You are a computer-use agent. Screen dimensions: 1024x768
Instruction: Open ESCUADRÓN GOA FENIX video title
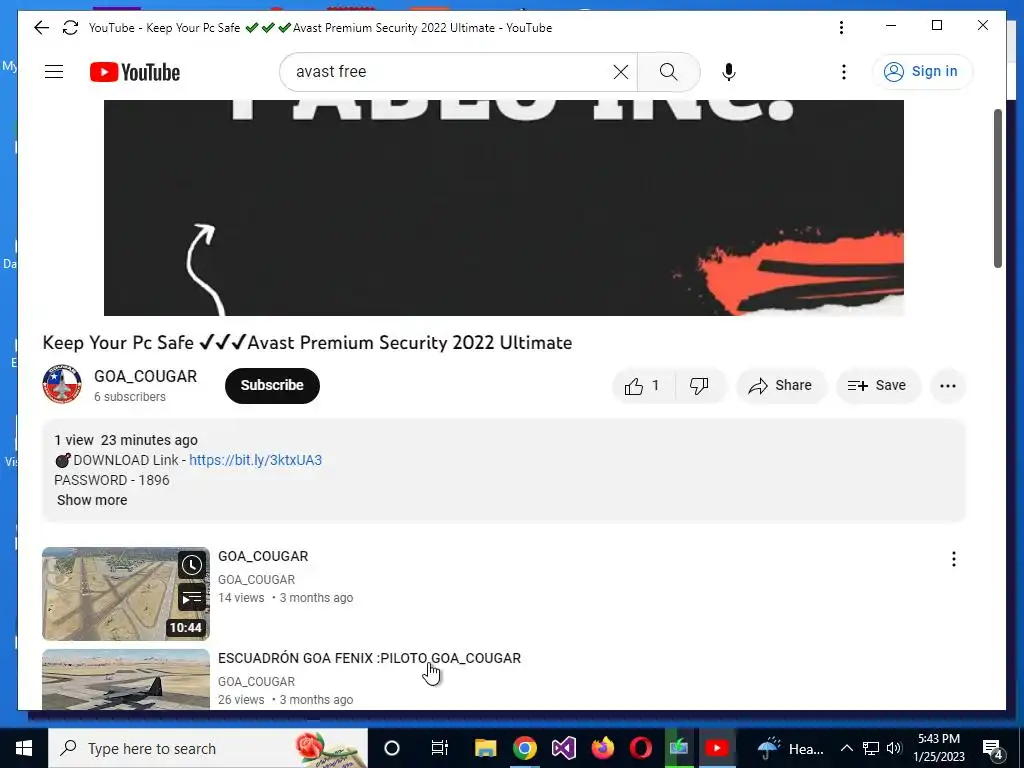coord(370,658)
